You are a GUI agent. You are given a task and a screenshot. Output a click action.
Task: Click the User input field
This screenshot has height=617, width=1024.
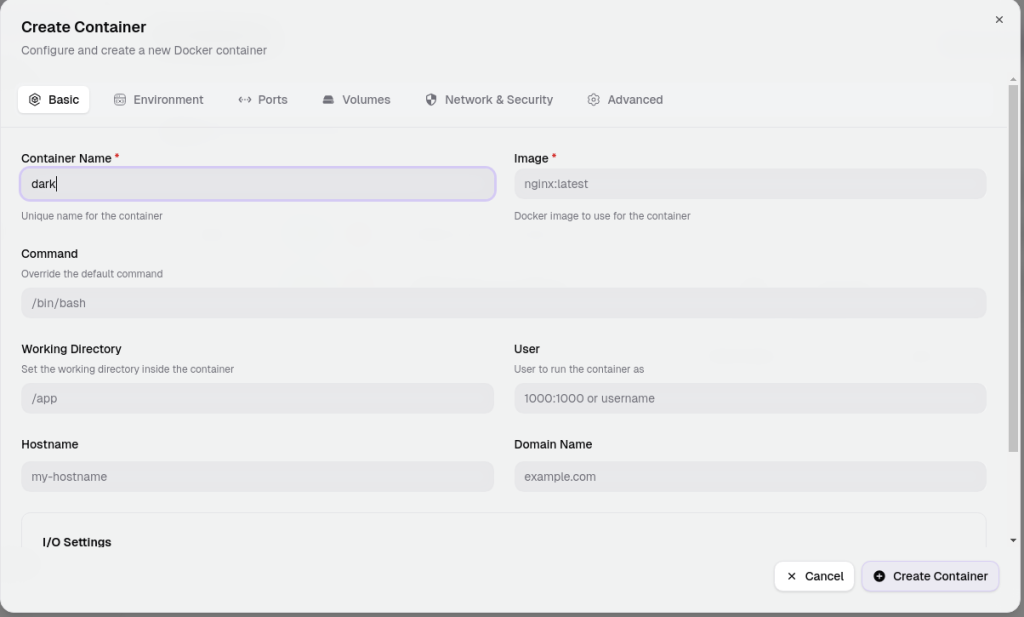click(750, 398)
